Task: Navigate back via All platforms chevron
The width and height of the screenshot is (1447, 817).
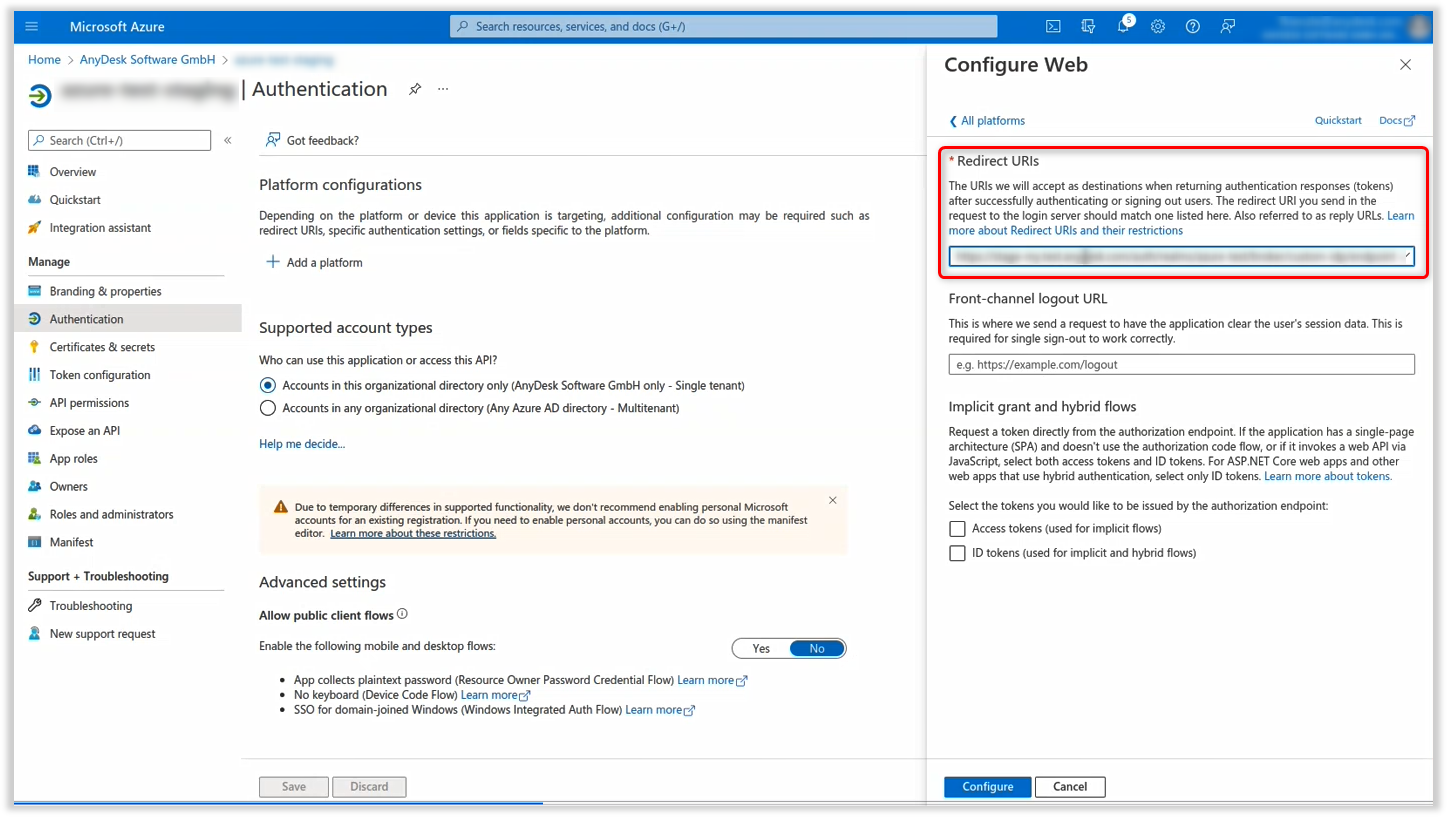Action: pyautogui.click(x=986, y=120)
